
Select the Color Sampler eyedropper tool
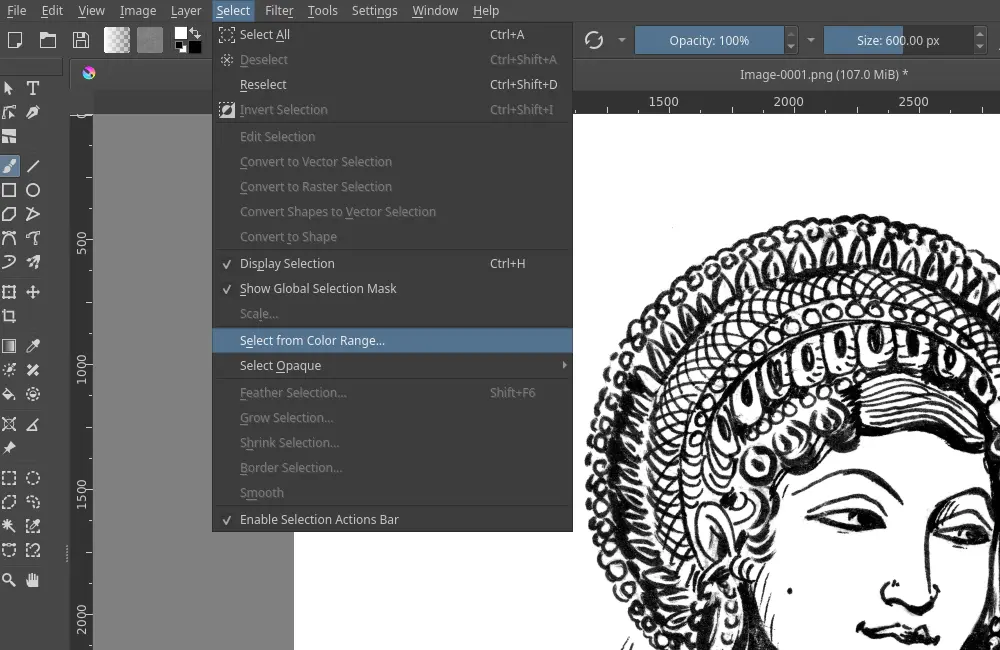coord(33,346)
